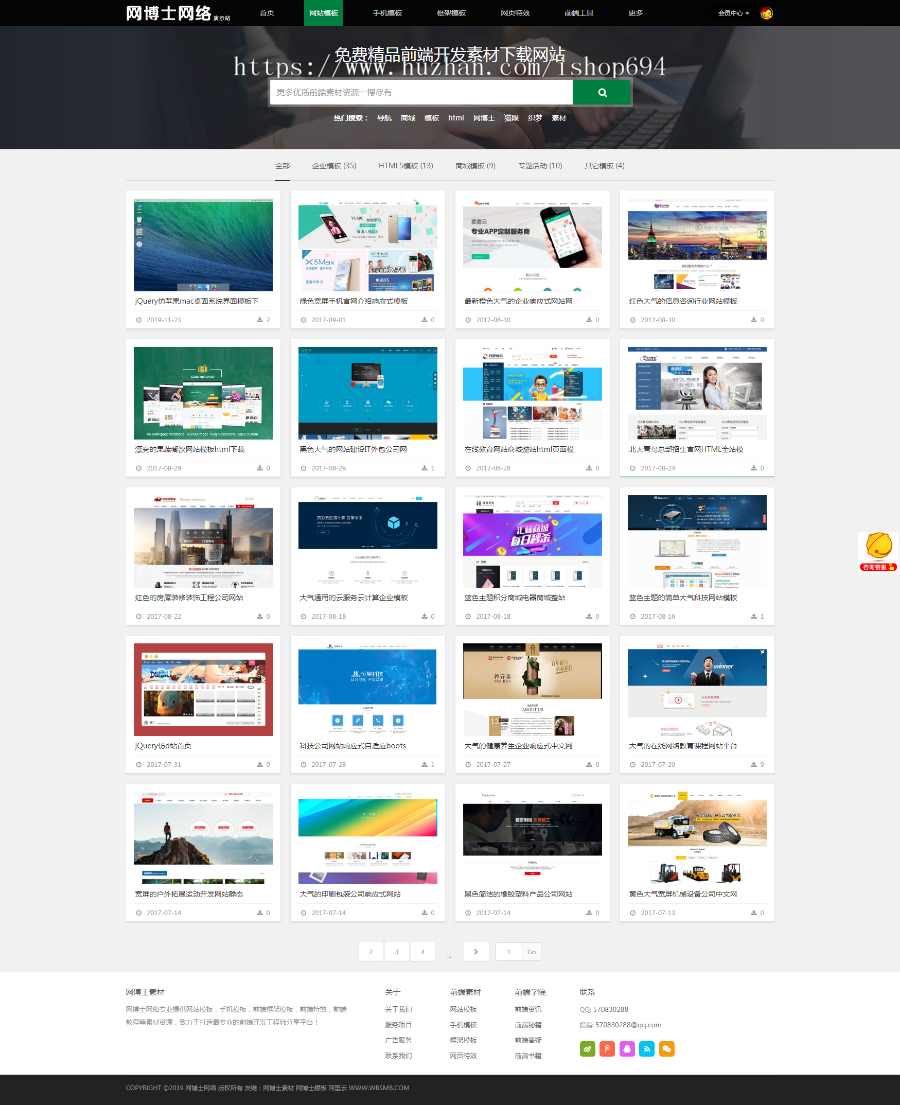The image size is (900, 1105).
Task: Click the 关于我们 footer link
Action: (398, 1009)
